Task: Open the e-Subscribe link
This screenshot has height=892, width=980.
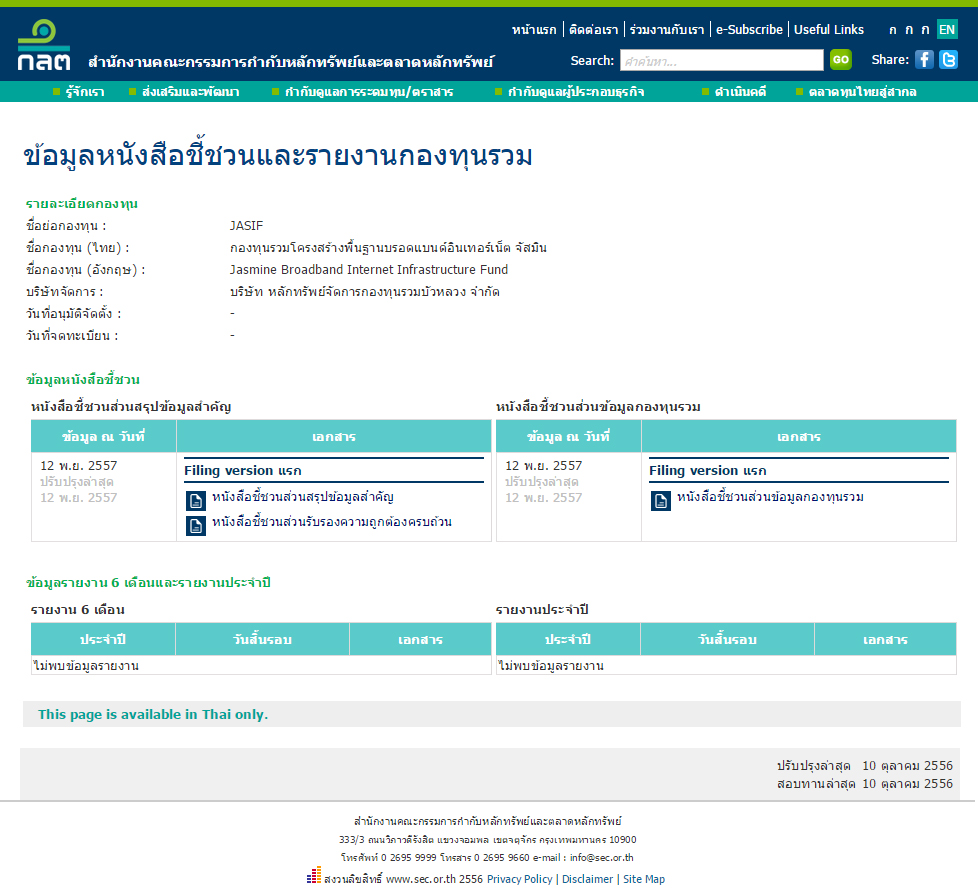Action: pos(749,29)
